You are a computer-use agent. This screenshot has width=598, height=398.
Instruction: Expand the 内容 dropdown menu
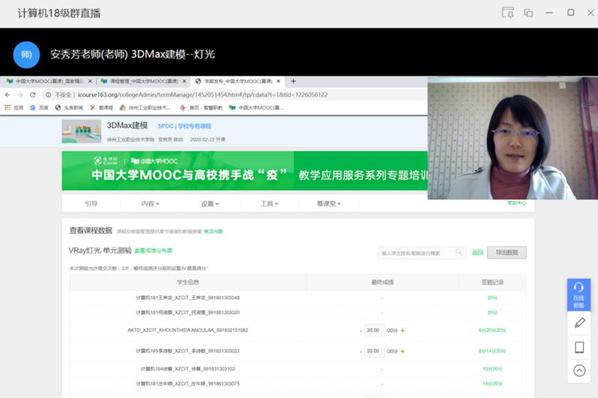(x=150, y=204)
